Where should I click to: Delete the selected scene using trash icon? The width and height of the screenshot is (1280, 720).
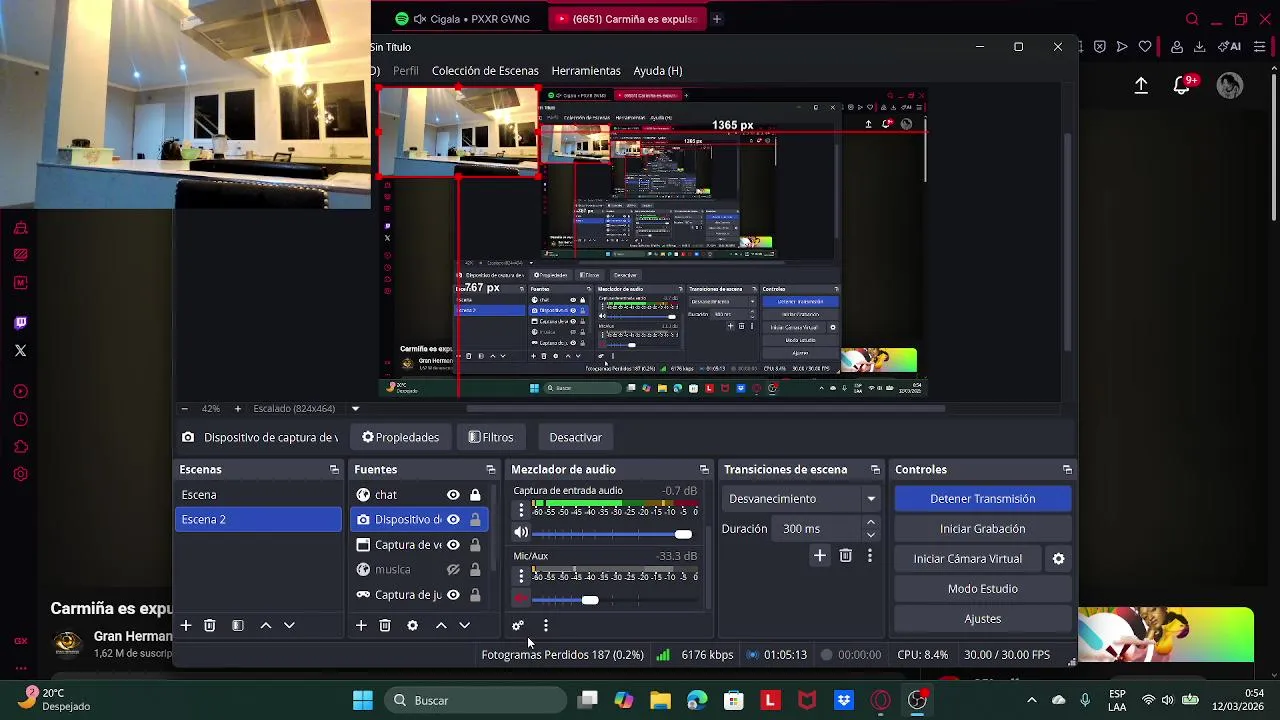click(210, 625)
